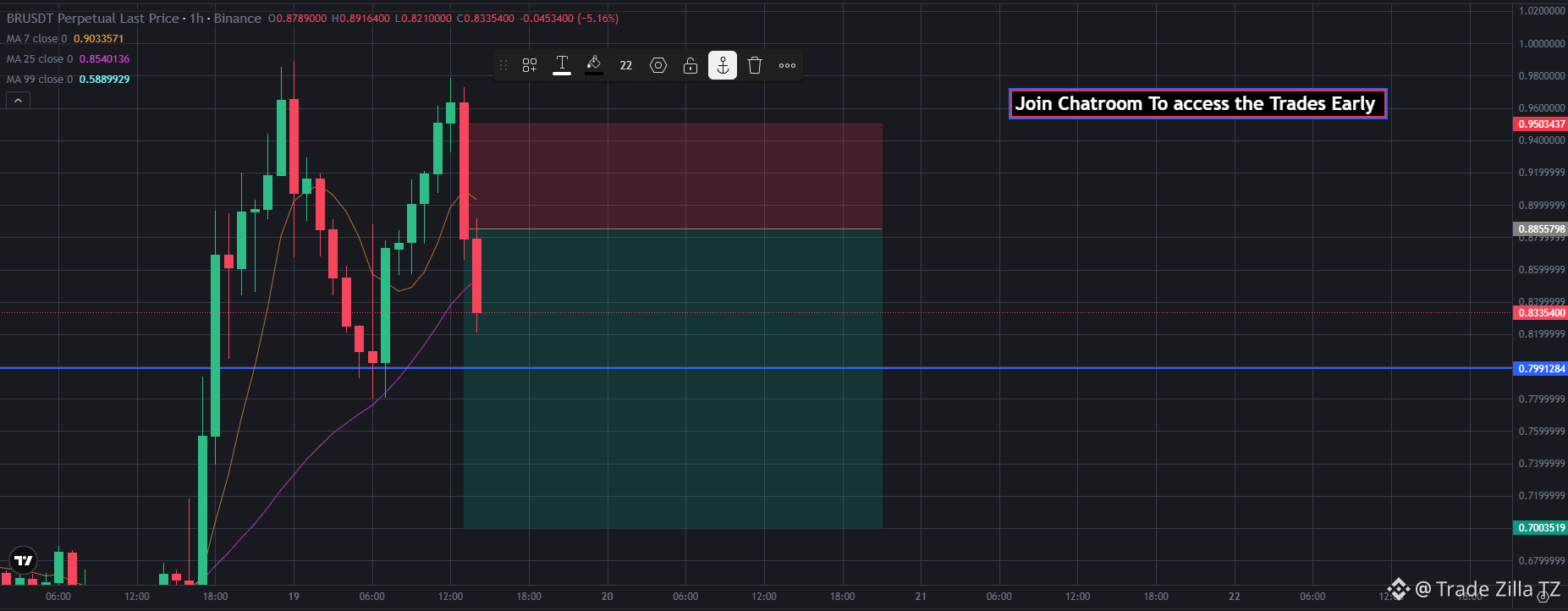Open the text color picker (T icon)
Screen dimensions: 1568x611
[562, 65]
